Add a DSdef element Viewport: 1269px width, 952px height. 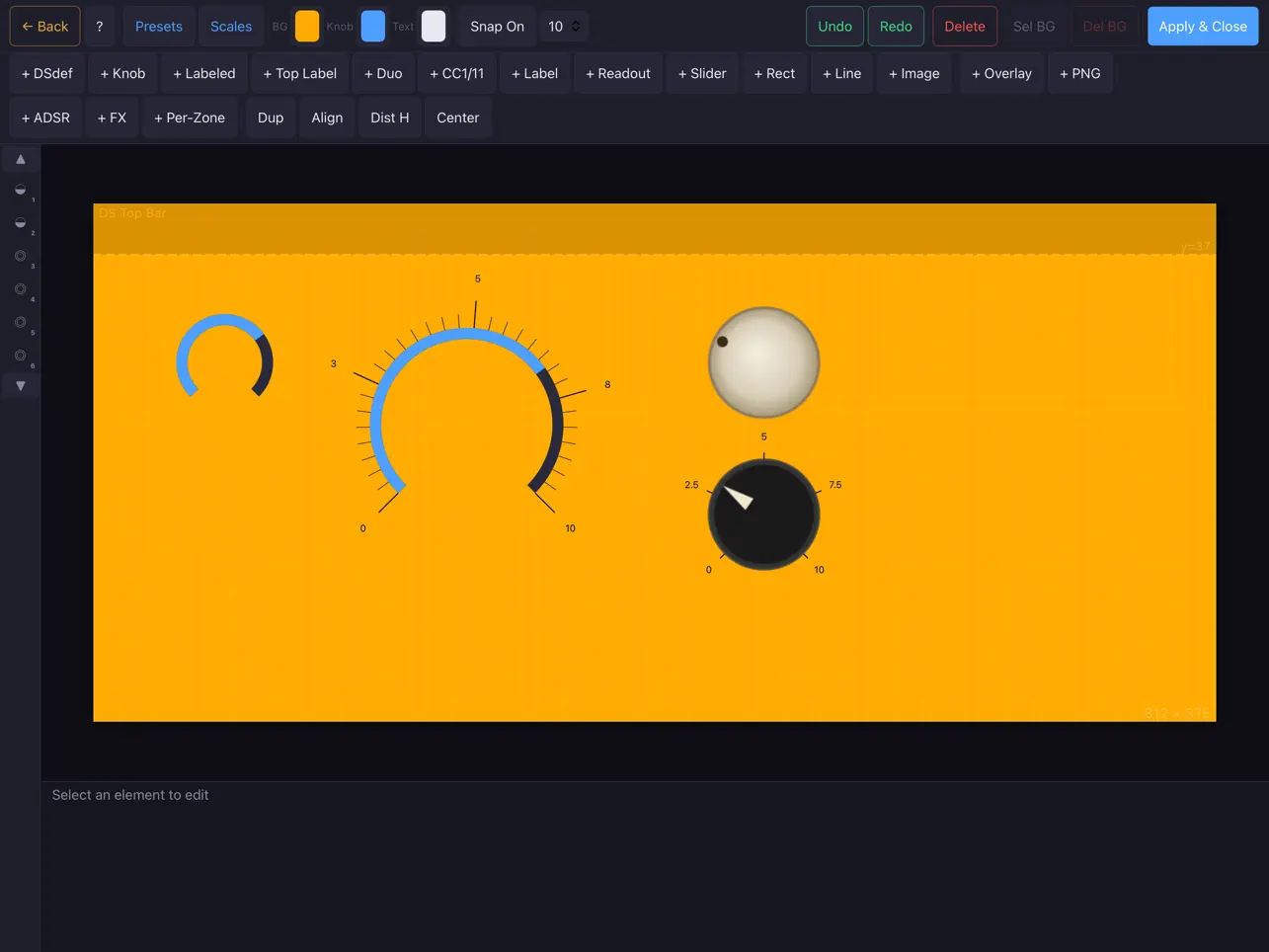click(x=47, y=73)
